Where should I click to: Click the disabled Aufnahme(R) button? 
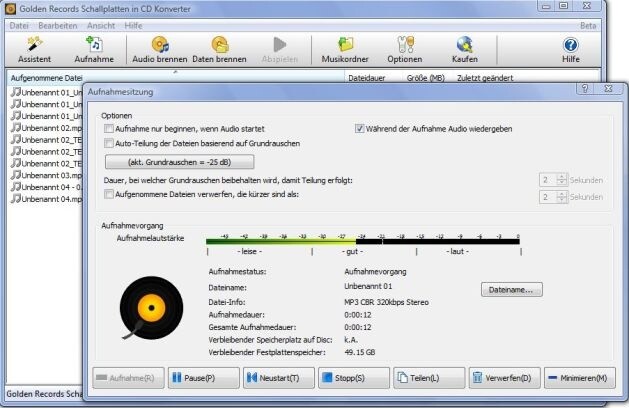point(128,378)
